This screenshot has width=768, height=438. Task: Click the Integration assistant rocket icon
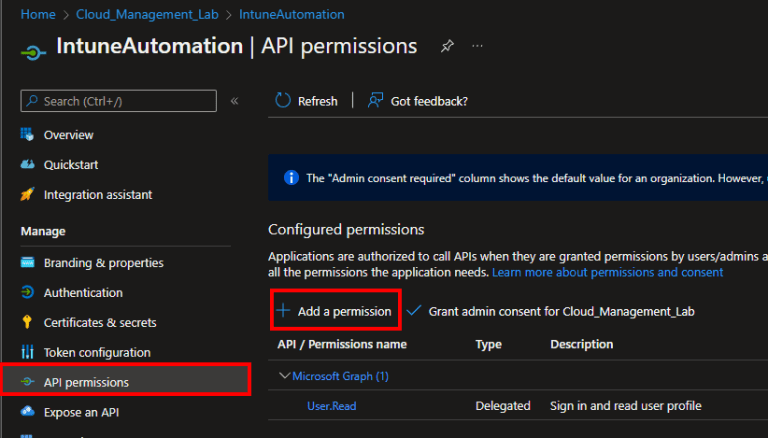coord(27,195)
